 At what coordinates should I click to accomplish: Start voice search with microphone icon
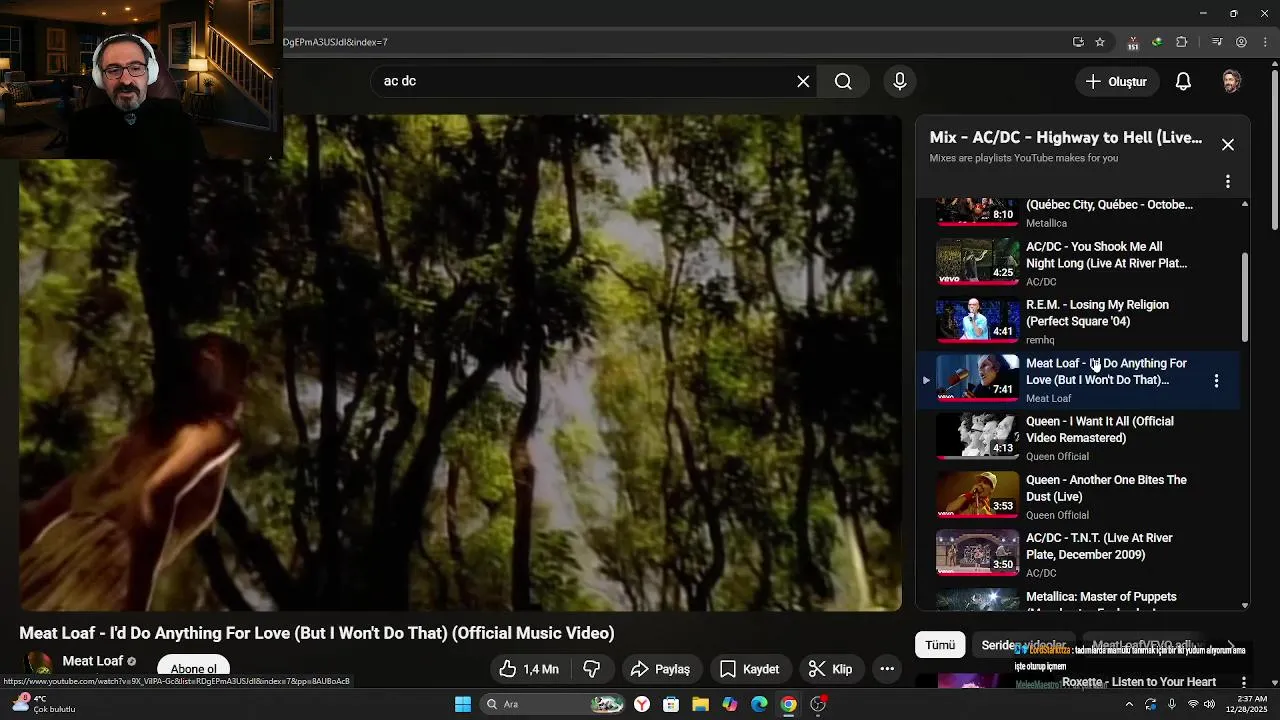899,82
